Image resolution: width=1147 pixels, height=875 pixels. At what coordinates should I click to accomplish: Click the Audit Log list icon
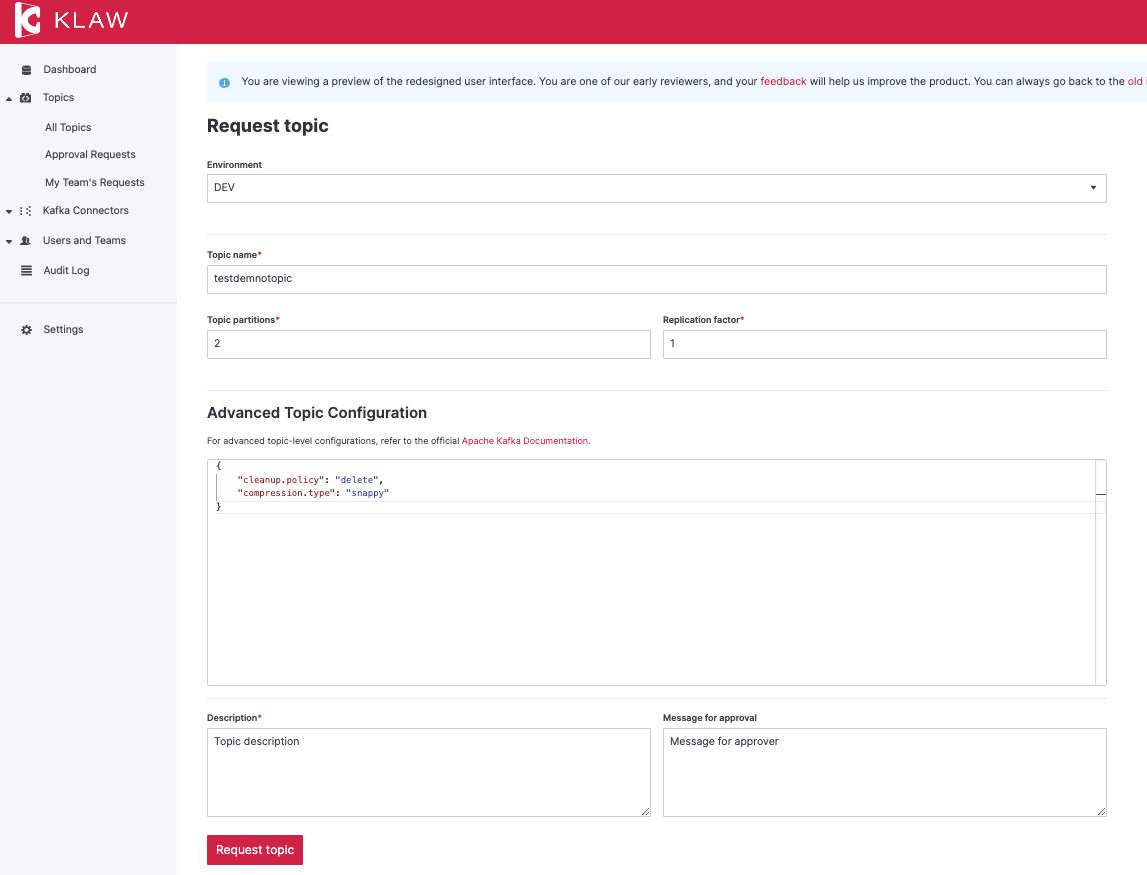coord(26,271)
